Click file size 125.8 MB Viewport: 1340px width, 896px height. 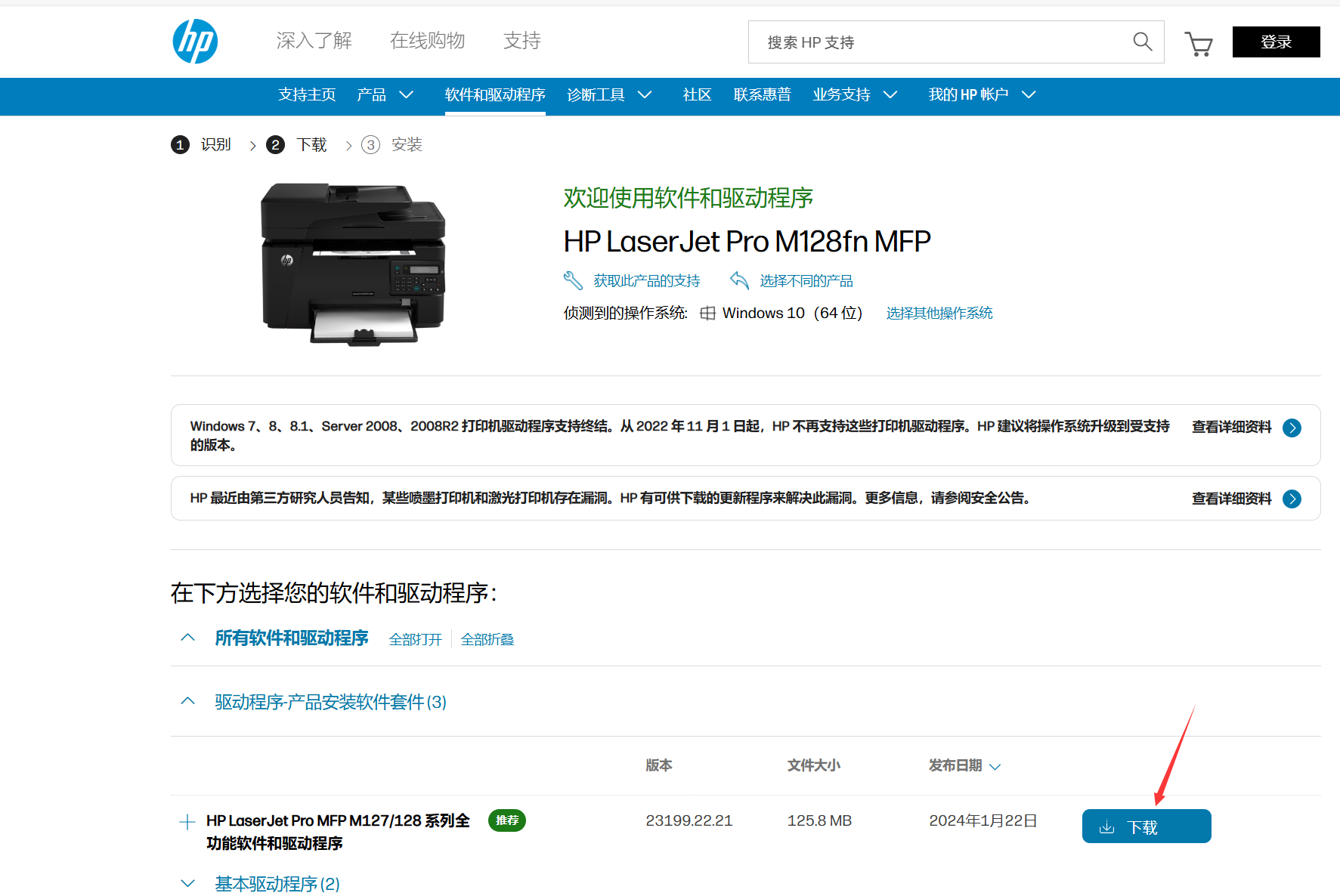coord(819,820)
